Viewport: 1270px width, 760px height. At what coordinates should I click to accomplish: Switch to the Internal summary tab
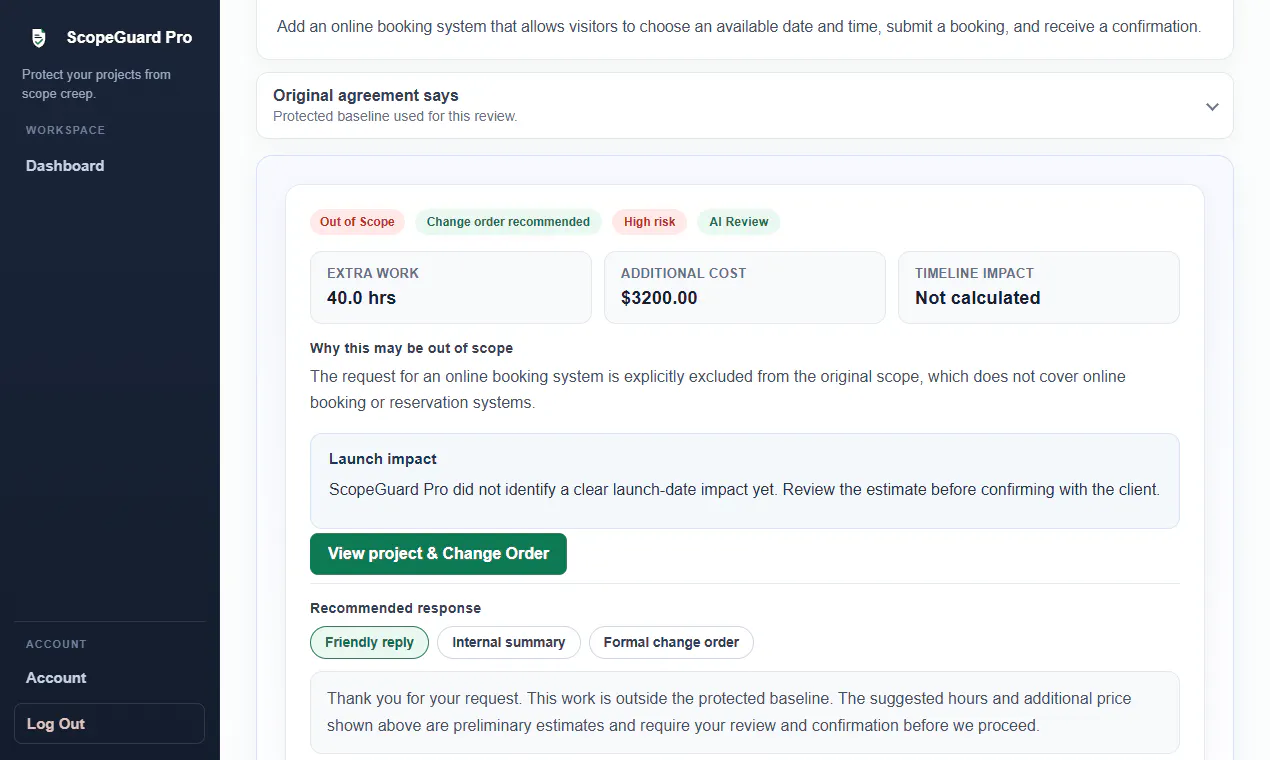(508, 642)
